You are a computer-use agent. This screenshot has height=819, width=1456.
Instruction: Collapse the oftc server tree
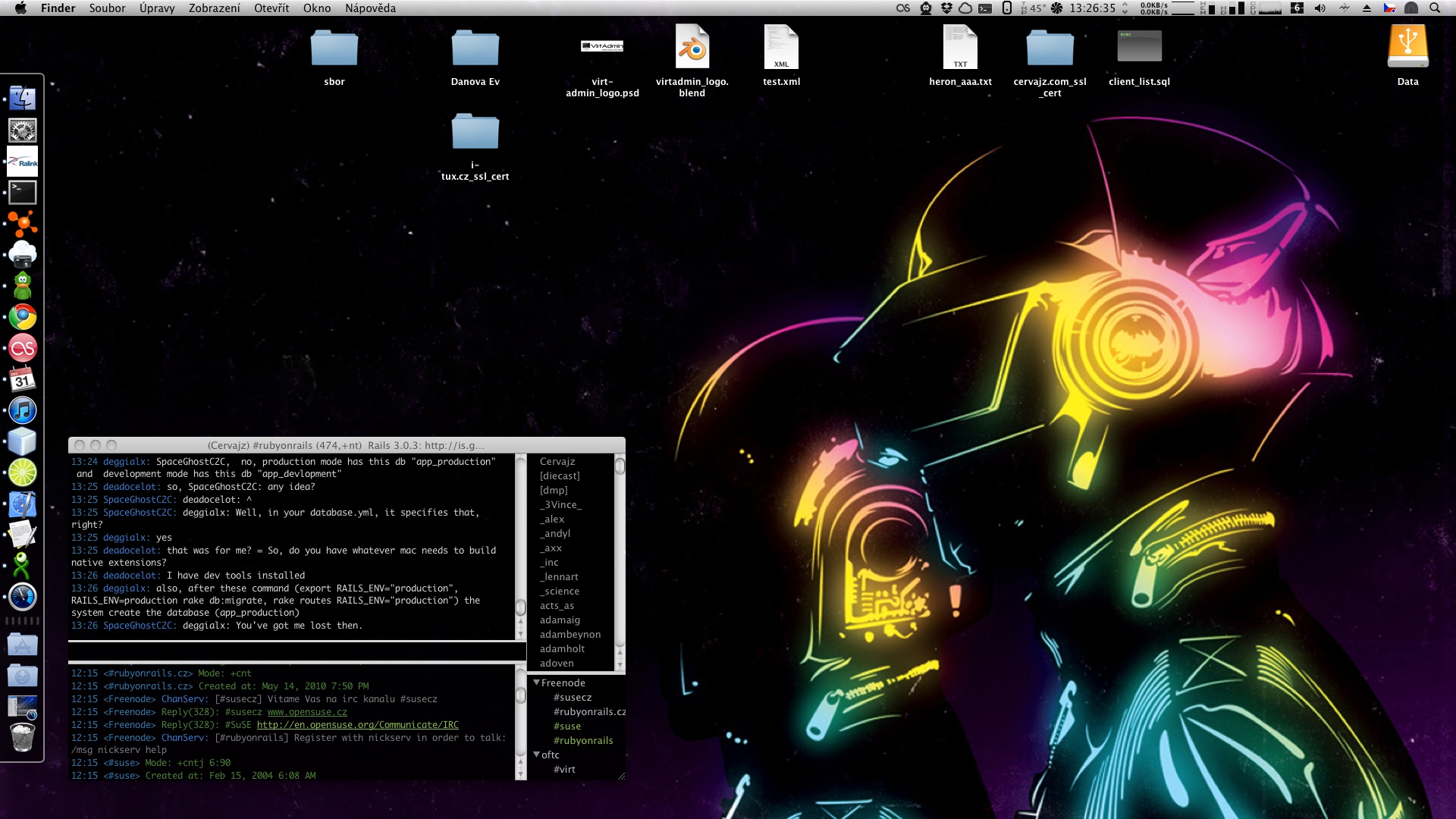(536, 755)
